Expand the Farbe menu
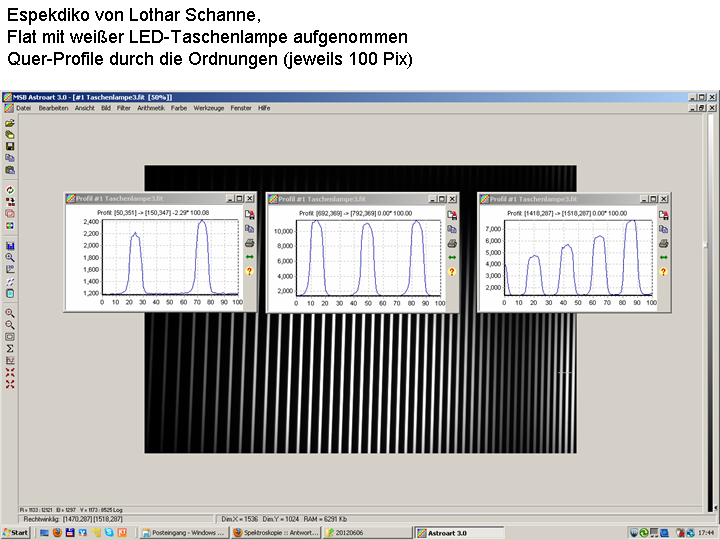Viewport: 720px width, 540px height. 179,107
